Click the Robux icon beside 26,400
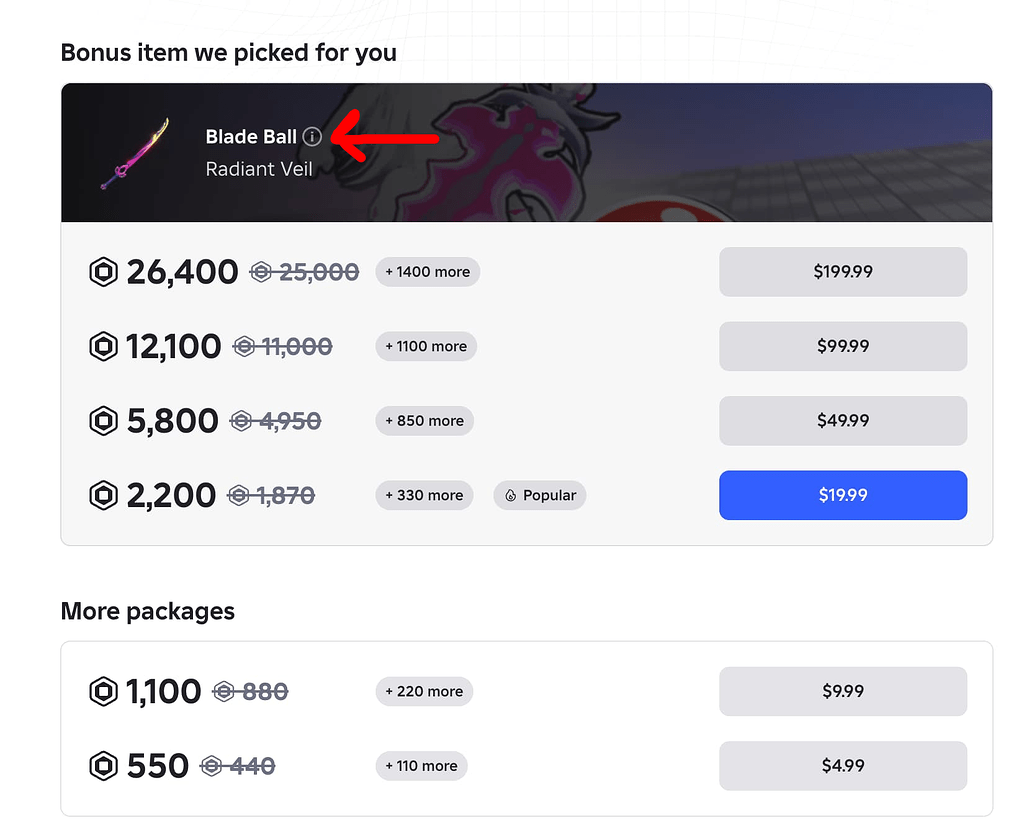 click(x=103, y=271)
